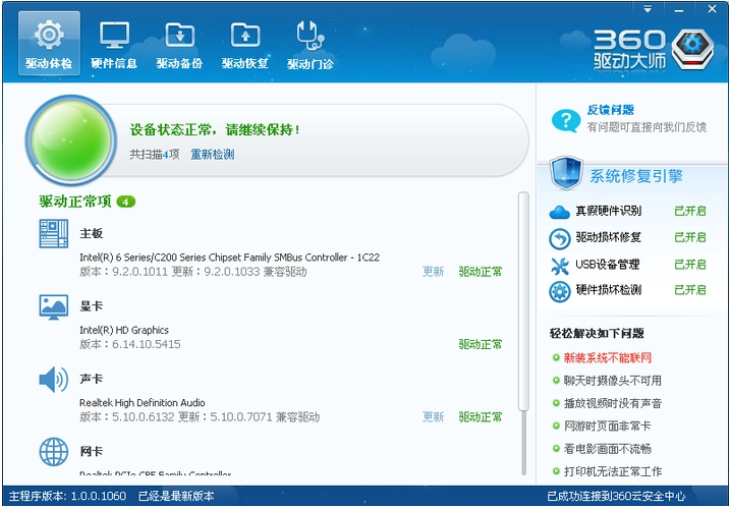Screen dimensions: 731x506
Task: Minimize the 360驱动大师 window
Action: click(679, 9)
